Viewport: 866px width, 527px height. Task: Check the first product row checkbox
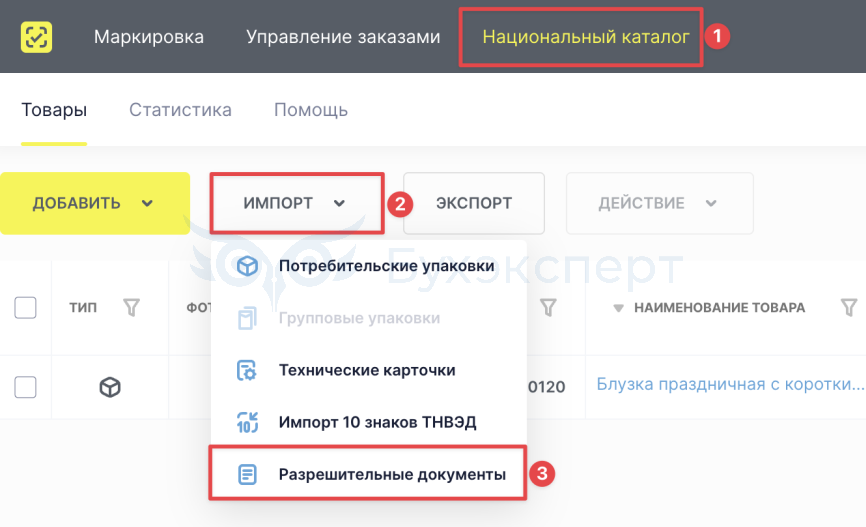(25, 387)
